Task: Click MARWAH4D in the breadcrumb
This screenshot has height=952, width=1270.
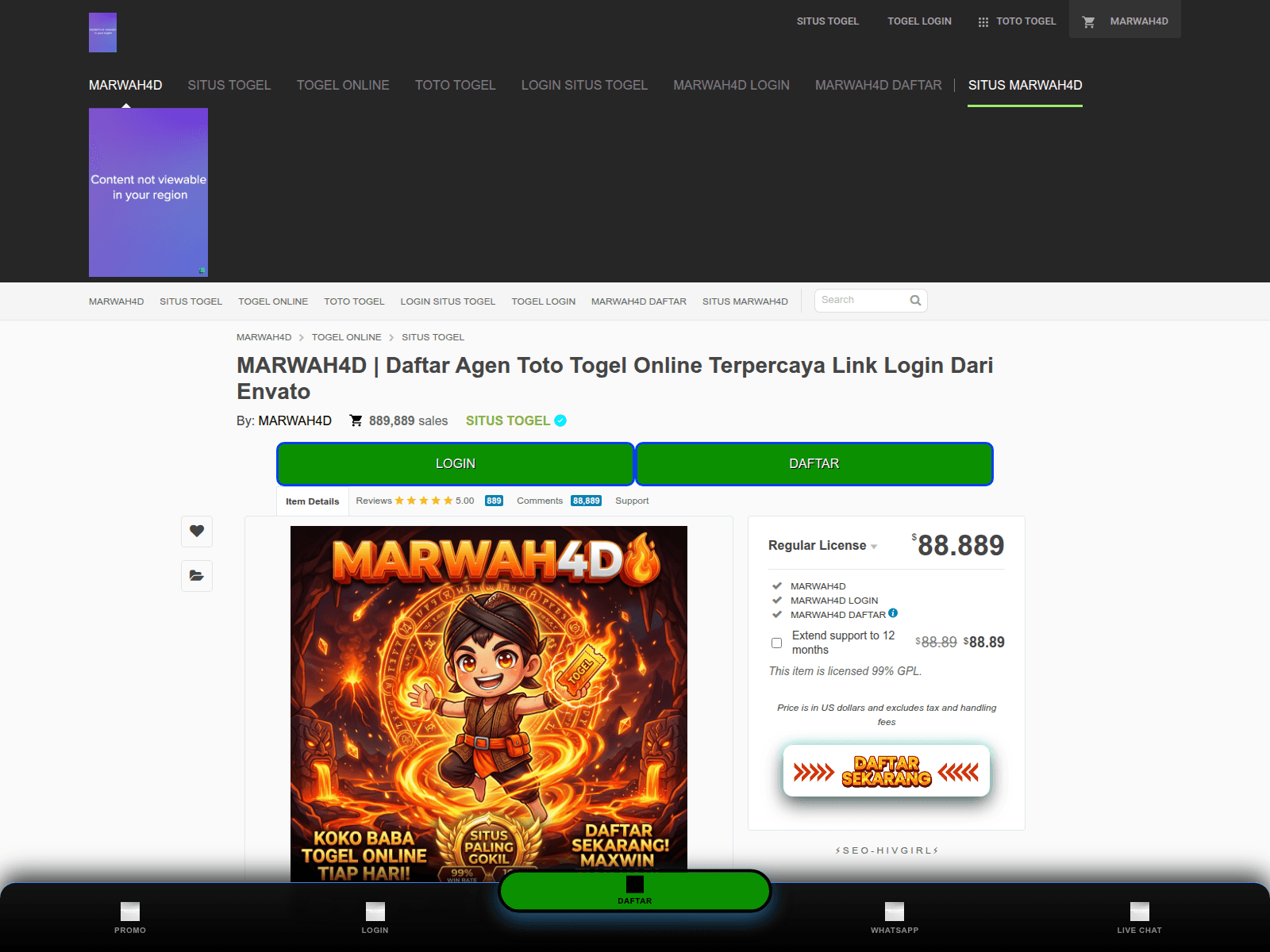Action: (x=264, y=337)
